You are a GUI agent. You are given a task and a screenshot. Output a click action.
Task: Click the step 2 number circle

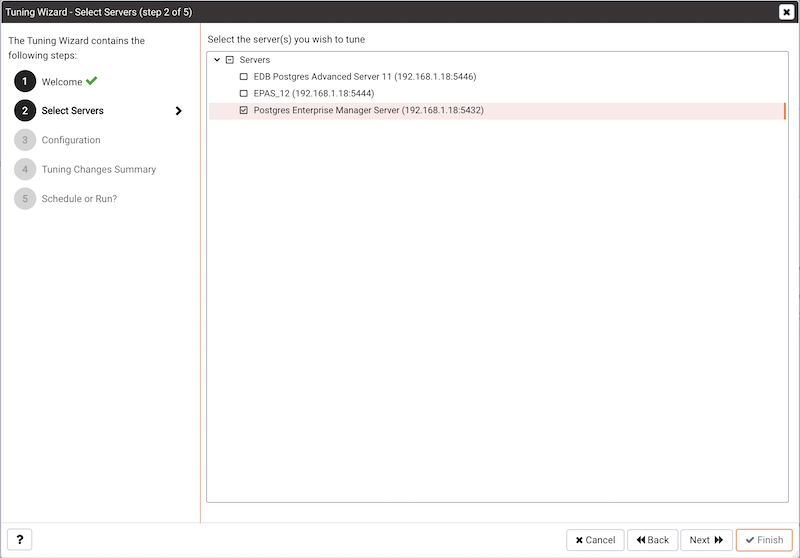(x=25, y=111)
